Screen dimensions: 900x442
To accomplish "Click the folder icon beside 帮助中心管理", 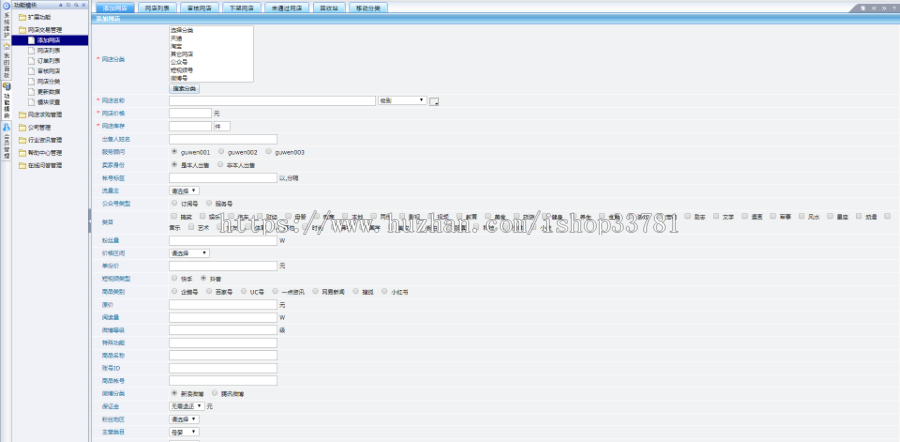I will click(x=22, y=153).
